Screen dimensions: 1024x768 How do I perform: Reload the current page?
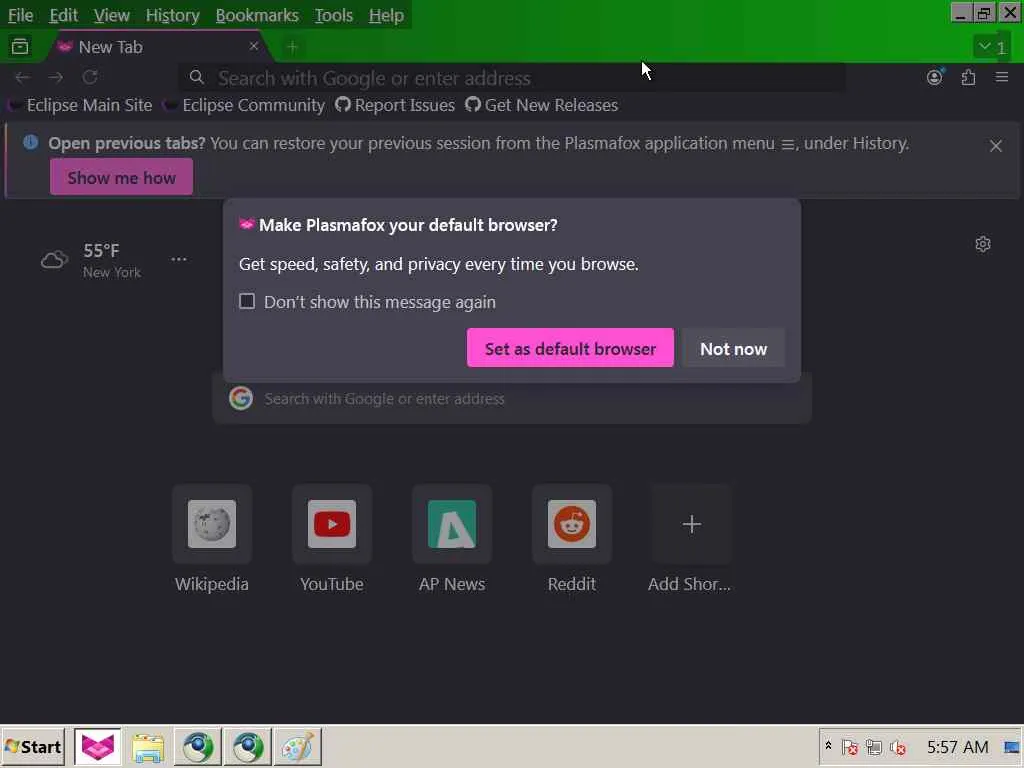(90, 78)
